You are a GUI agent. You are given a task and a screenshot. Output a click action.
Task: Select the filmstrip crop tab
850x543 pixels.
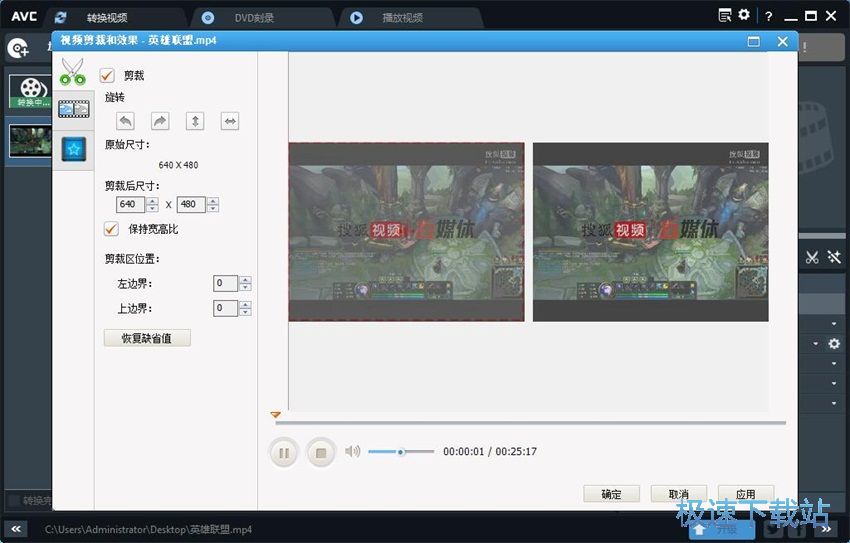(73, 109)
